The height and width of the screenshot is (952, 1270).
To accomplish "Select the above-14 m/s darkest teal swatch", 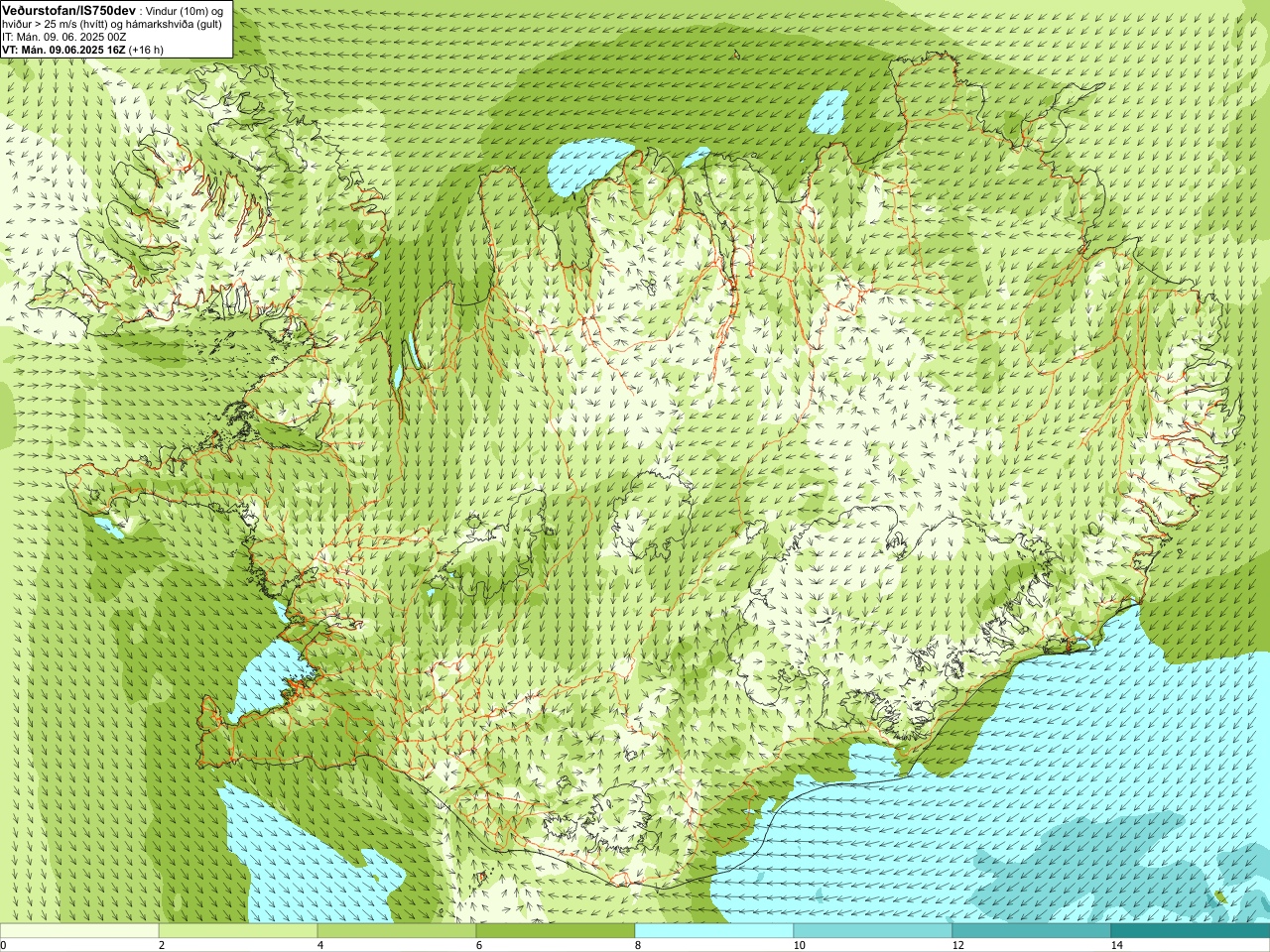I will [x=1191, y=931].
